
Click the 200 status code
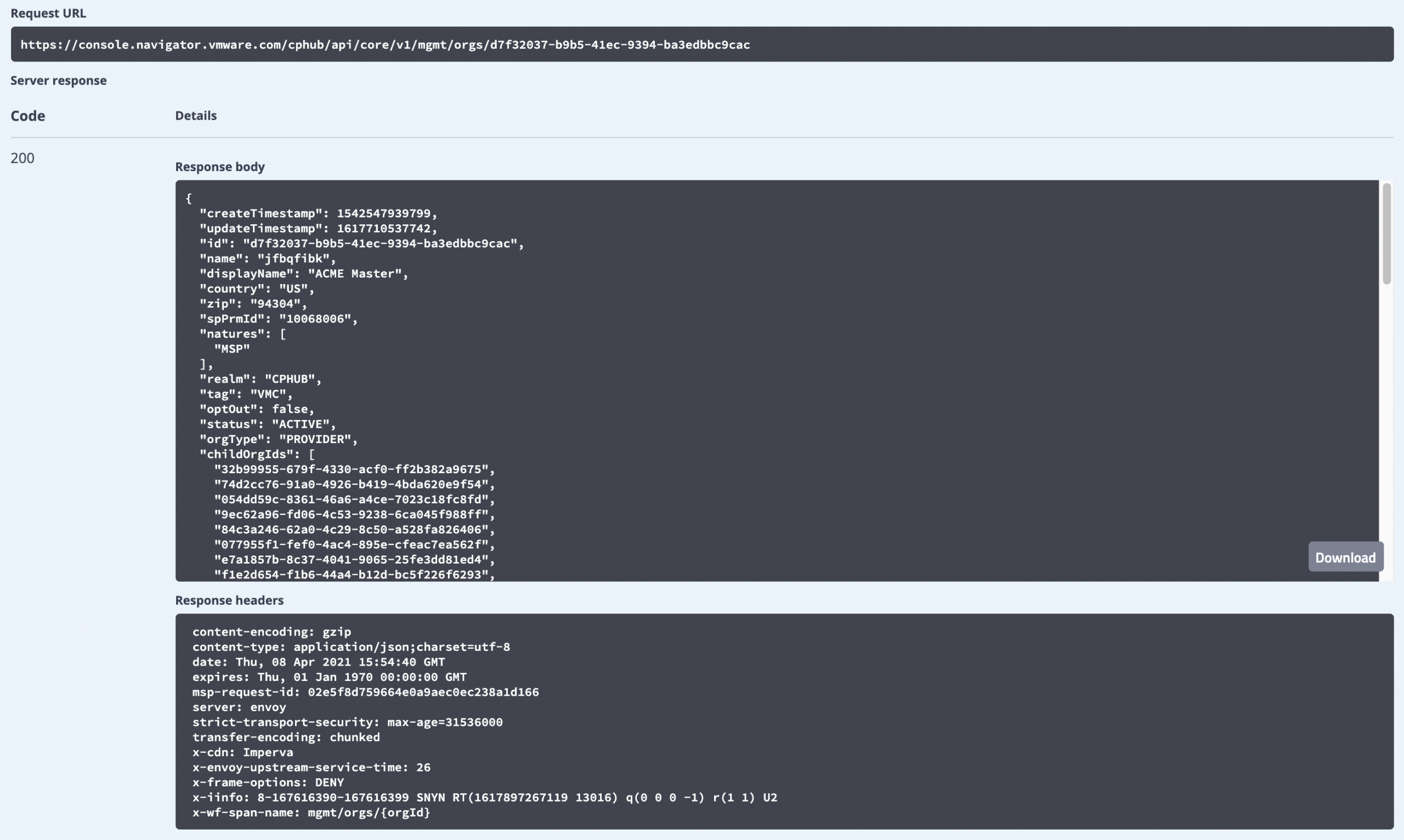[x=22, y=158]
